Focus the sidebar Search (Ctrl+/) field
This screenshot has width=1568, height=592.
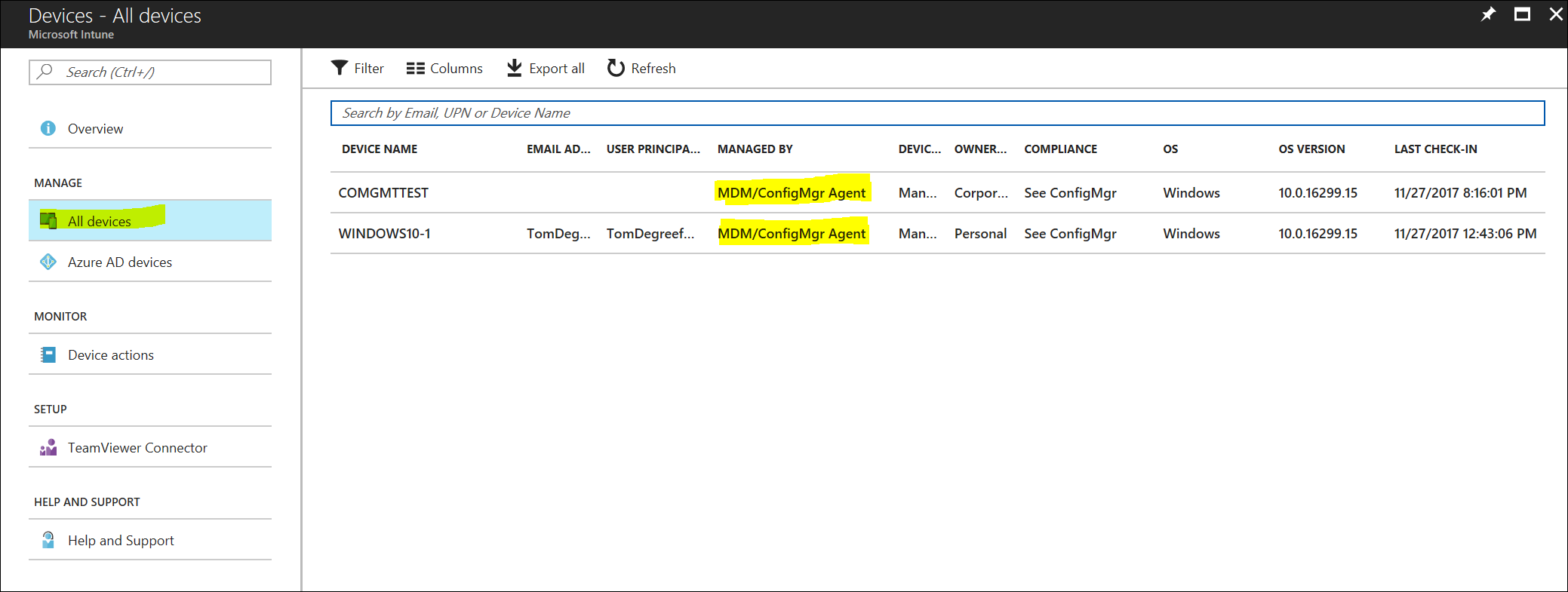pyautogui.click(x=150, y=72)
